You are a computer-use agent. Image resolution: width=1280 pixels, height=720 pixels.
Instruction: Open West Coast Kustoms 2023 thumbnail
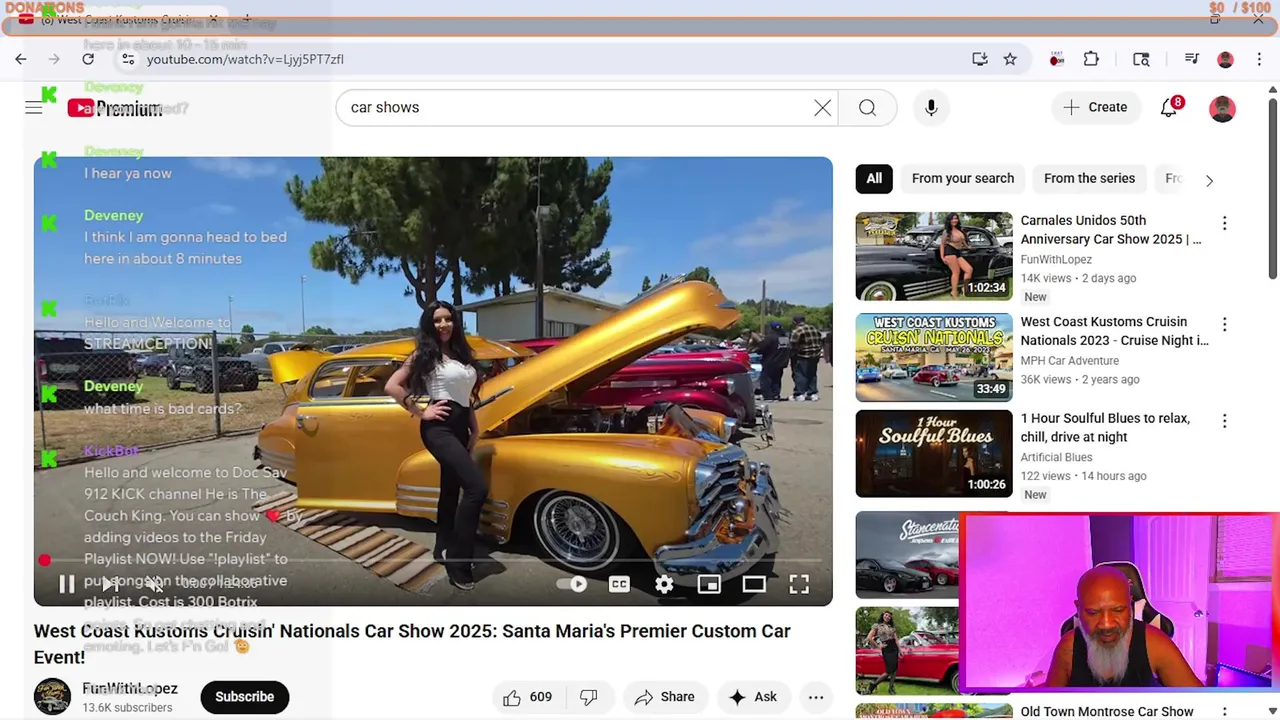[x=934, y=357]
